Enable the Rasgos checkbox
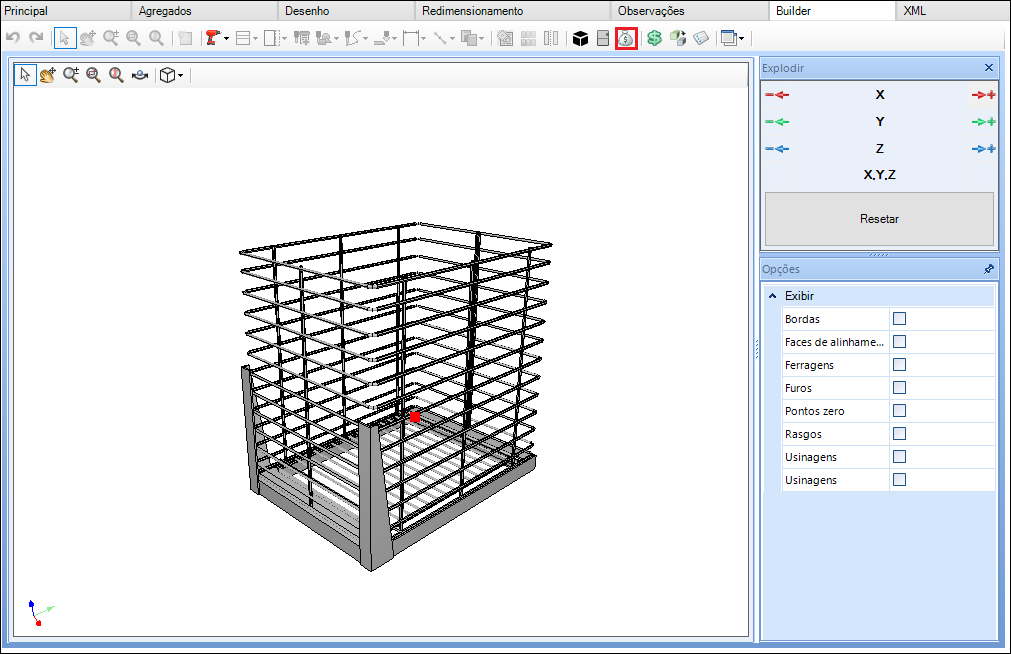Screen dimensions: 1011x654 point(899,433)
